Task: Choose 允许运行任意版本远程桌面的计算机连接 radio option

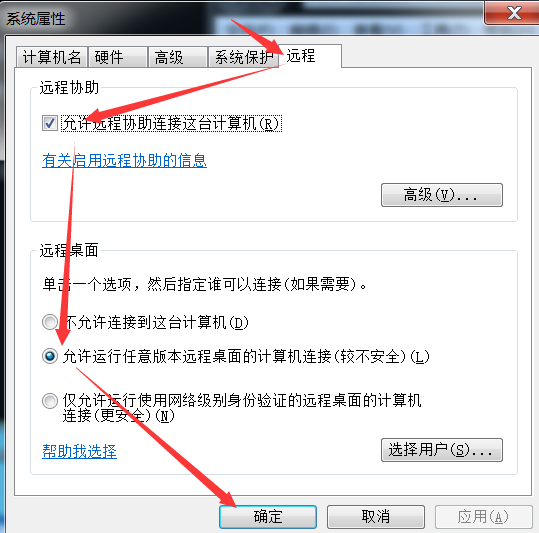Action: click(50, 356)
